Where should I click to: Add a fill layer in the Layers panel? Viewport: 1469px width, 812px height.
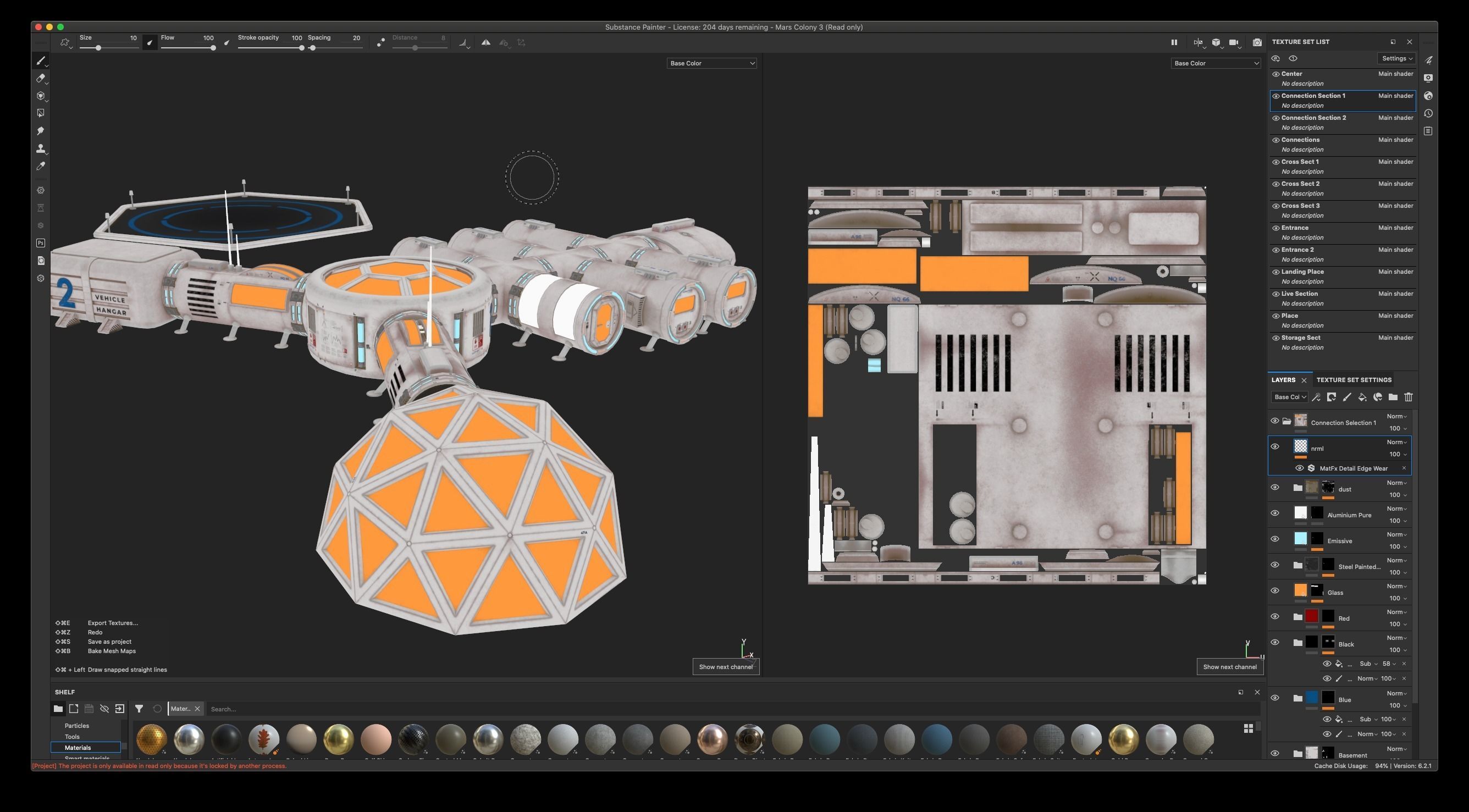pos(1362,397)
